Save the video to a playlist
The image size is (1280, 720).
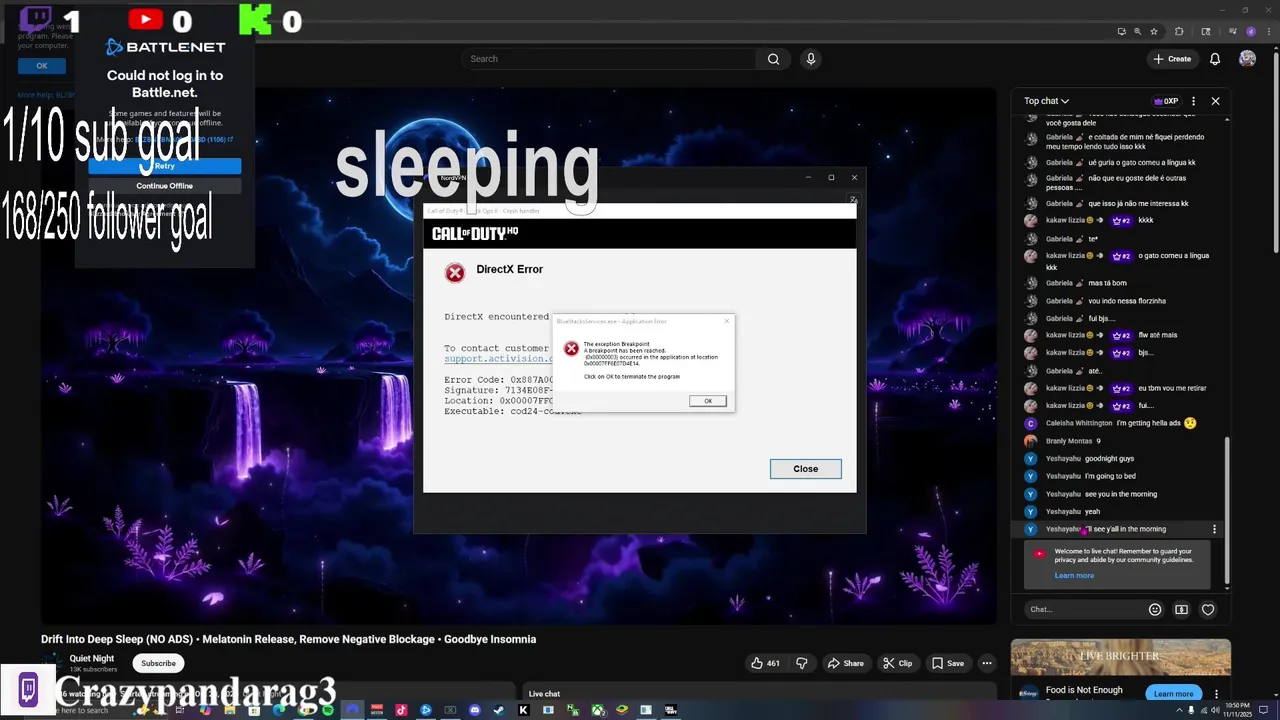click(948, 663)
